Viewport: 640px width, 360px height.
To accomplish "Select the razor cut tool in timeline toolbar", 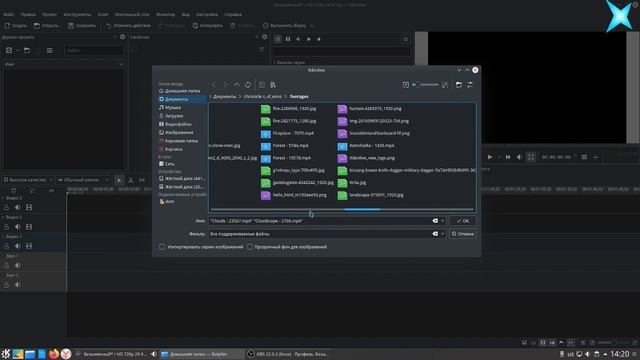I will pyautogui.click(x=131, y=180).
